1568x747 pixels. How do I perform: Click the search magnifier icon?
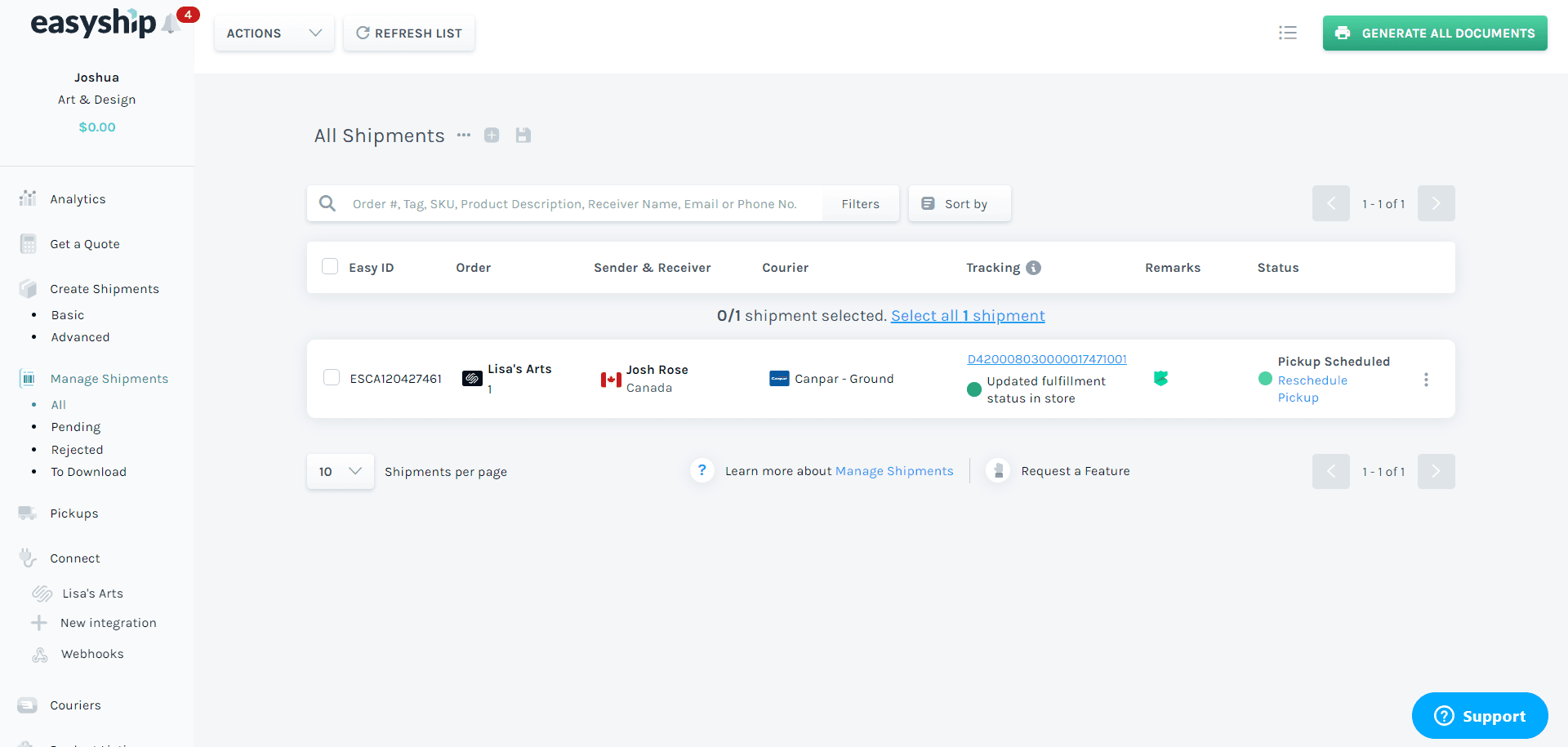click(327, 203)
